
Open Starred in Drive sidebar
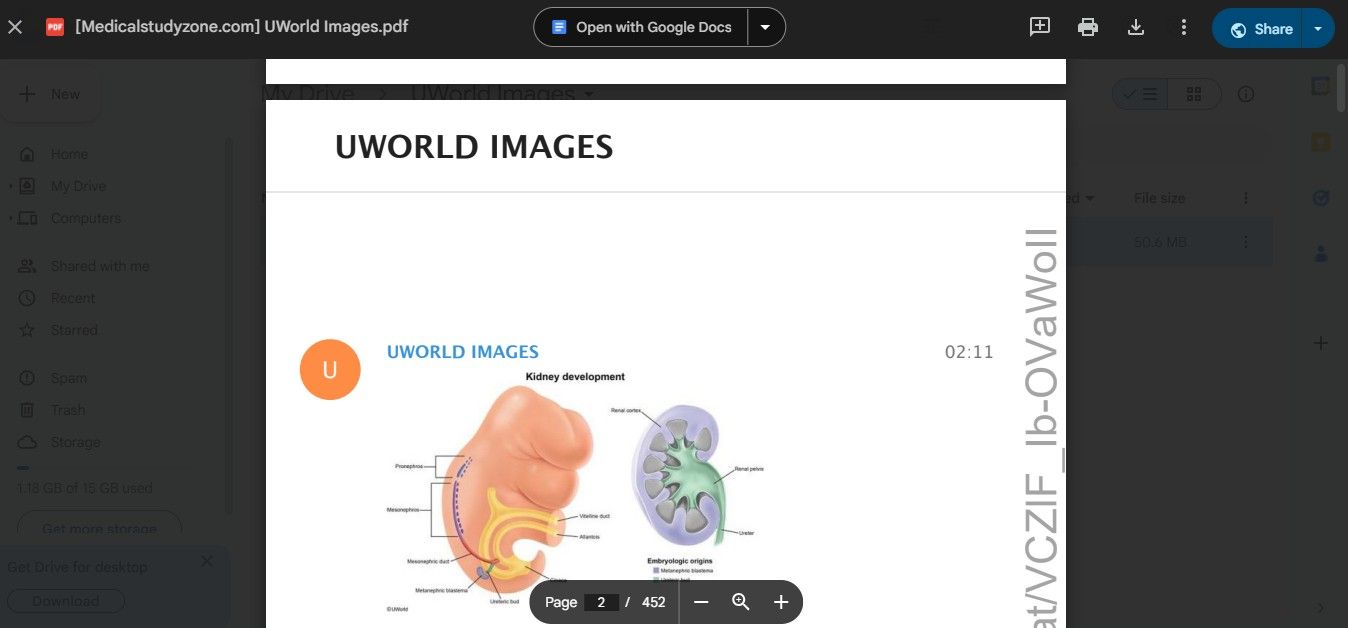pyautogui.click(x=74, y=330)
